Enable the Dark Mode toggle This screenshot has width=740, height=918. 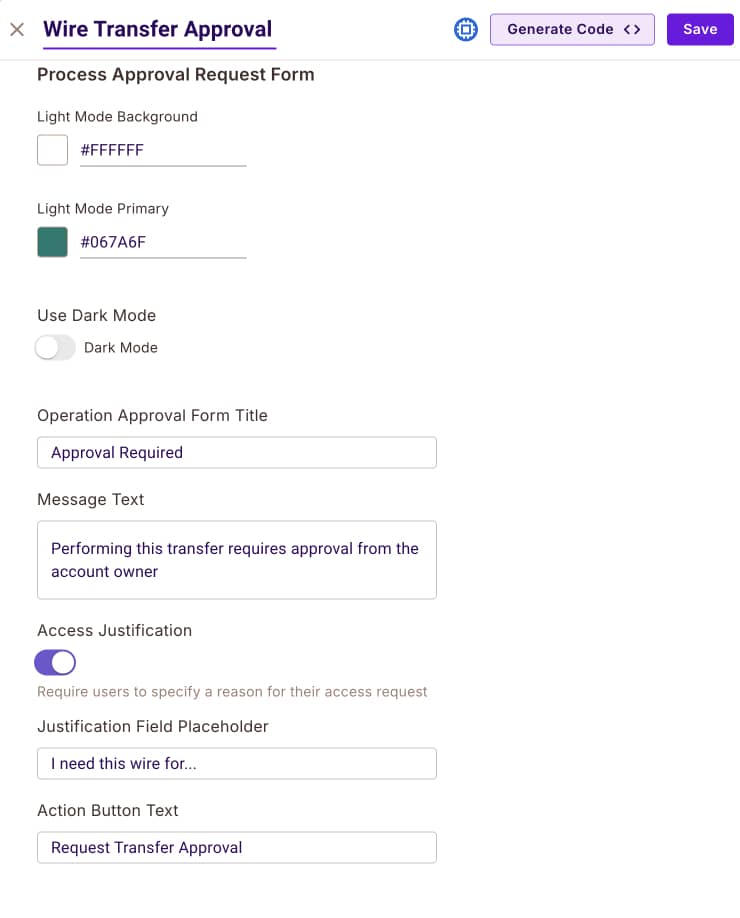[55, 347]
